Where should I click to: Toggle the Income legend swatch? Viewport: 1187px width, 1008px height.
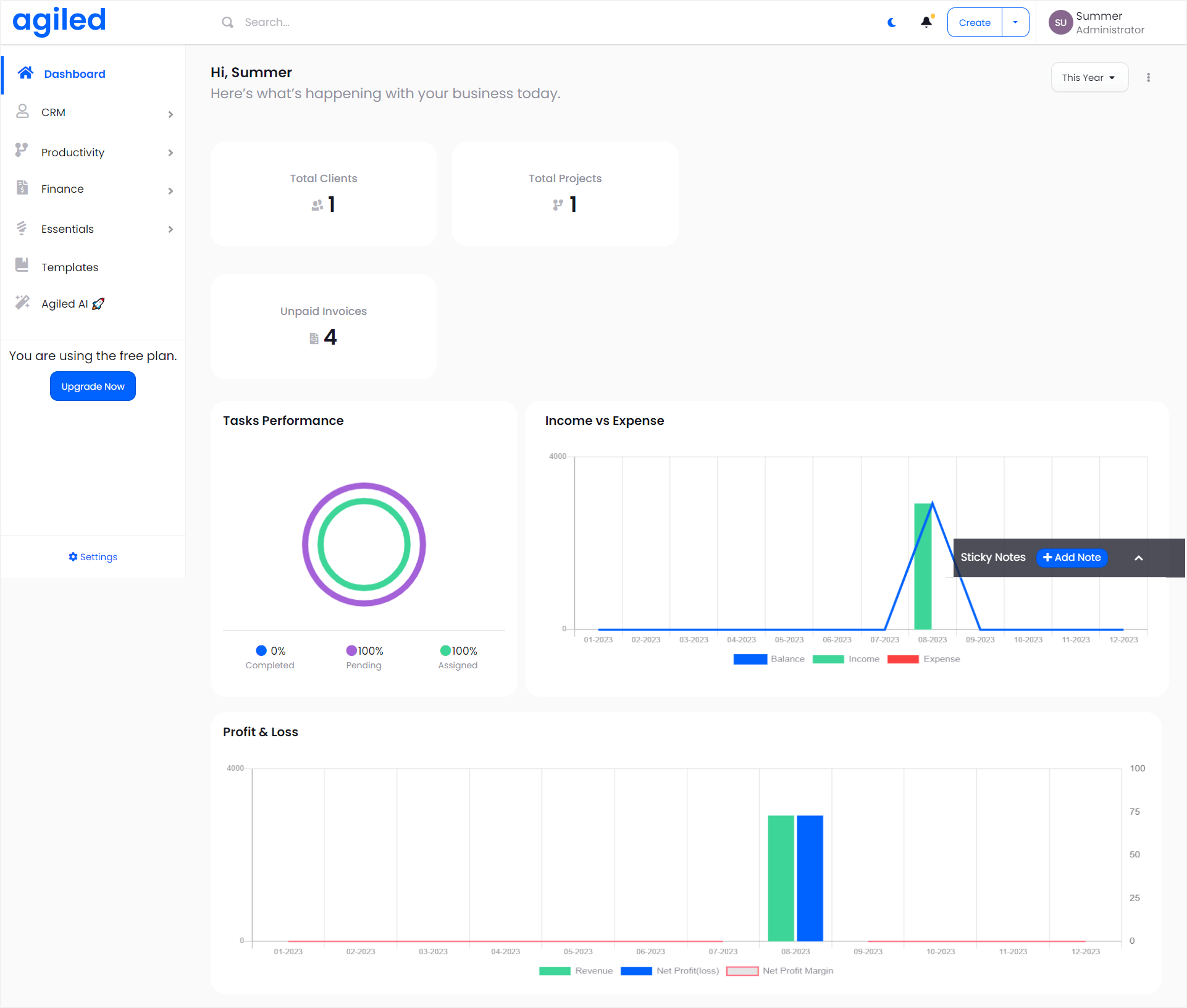[828, 659]
